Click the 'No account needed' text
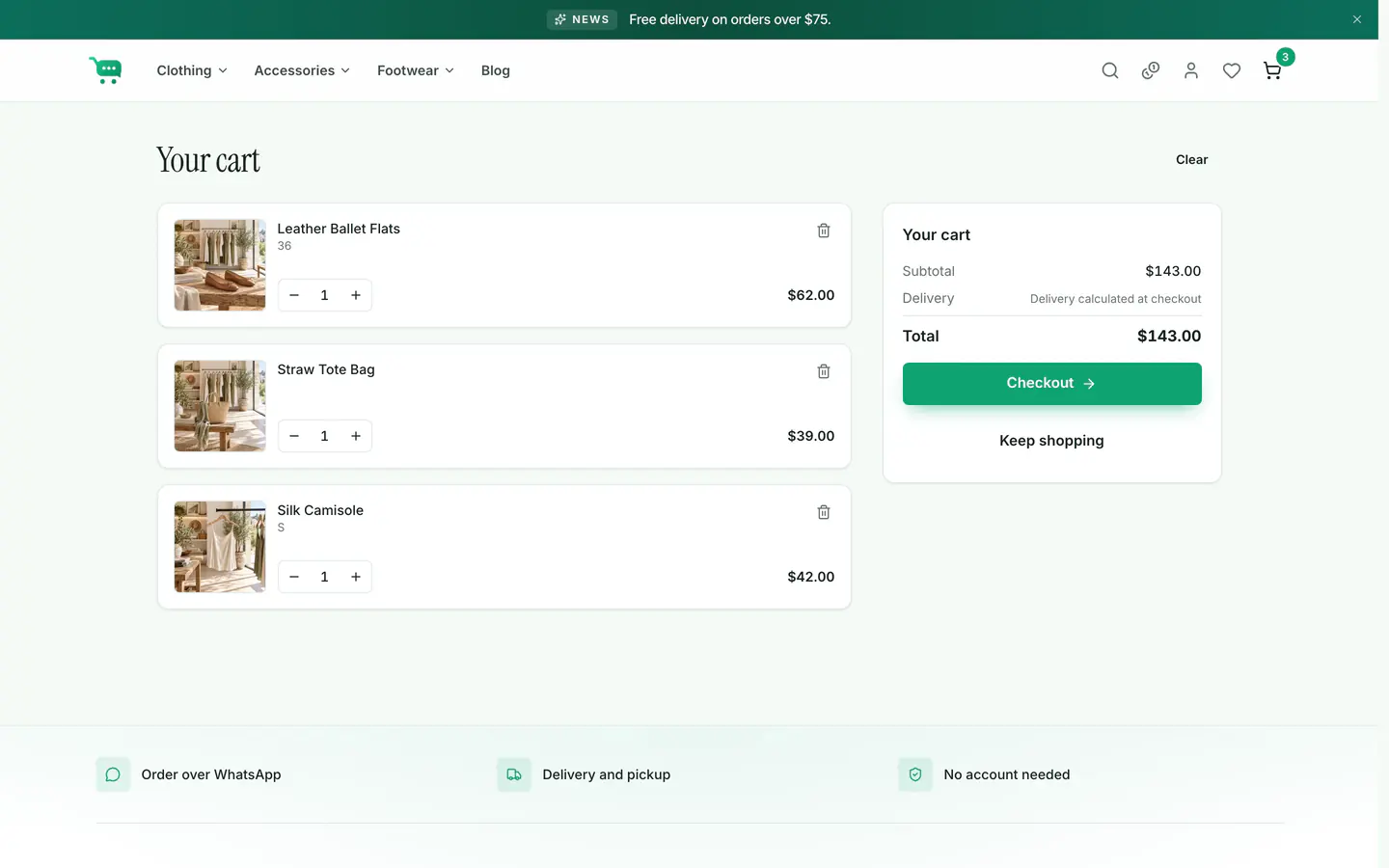 (1007, 774)
